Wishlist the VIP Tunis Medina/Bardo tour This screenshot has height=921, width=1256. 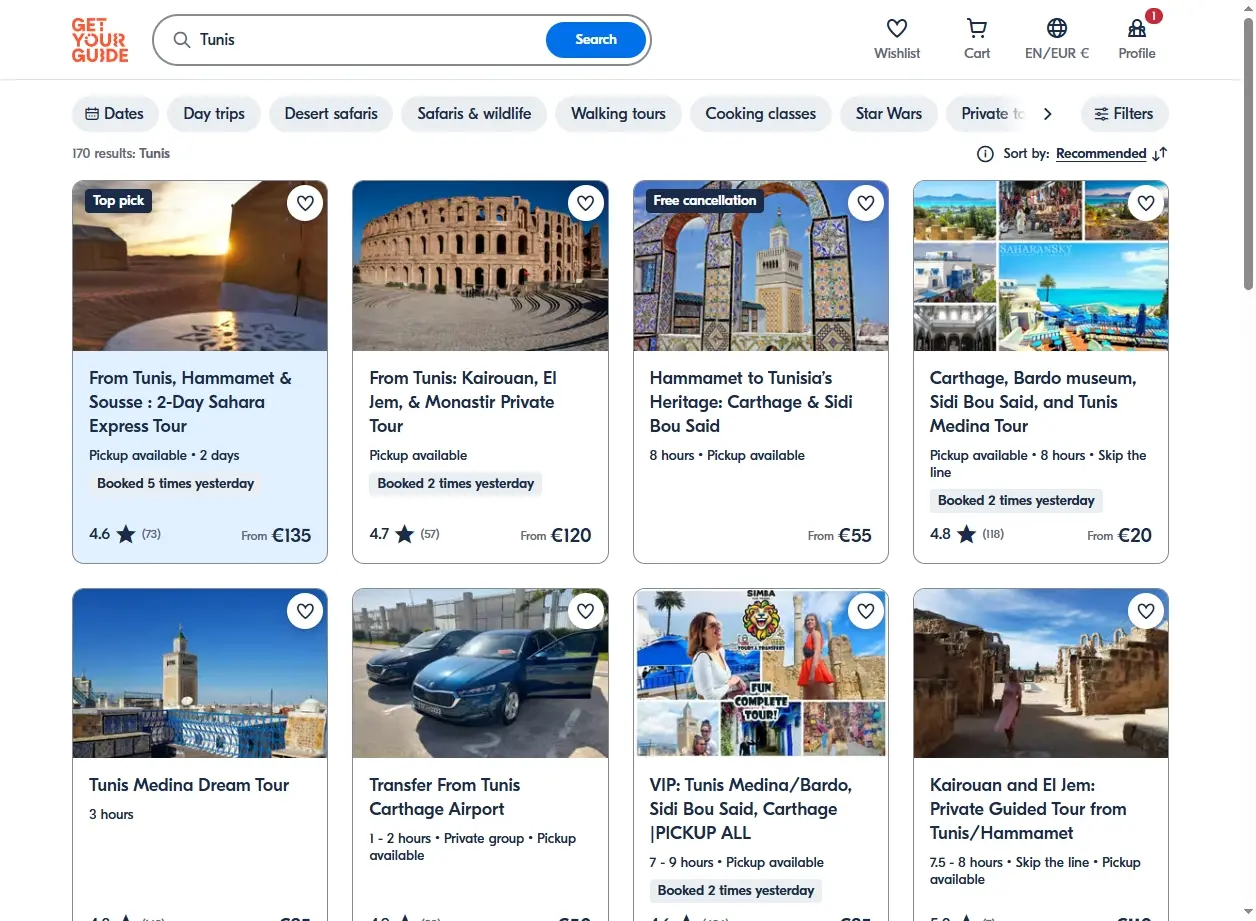click(865, 610)
